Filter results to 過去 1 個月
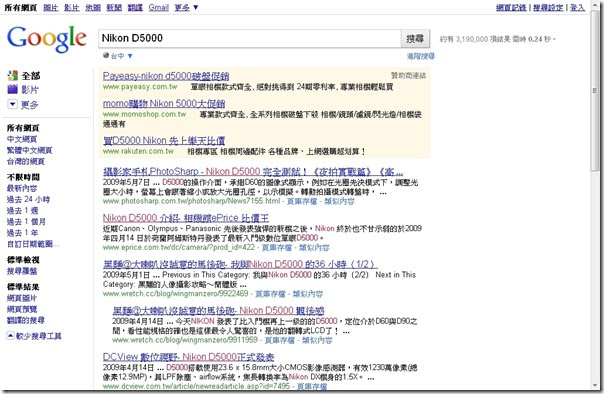Screen dimensions: 604x394 [26, 222]
